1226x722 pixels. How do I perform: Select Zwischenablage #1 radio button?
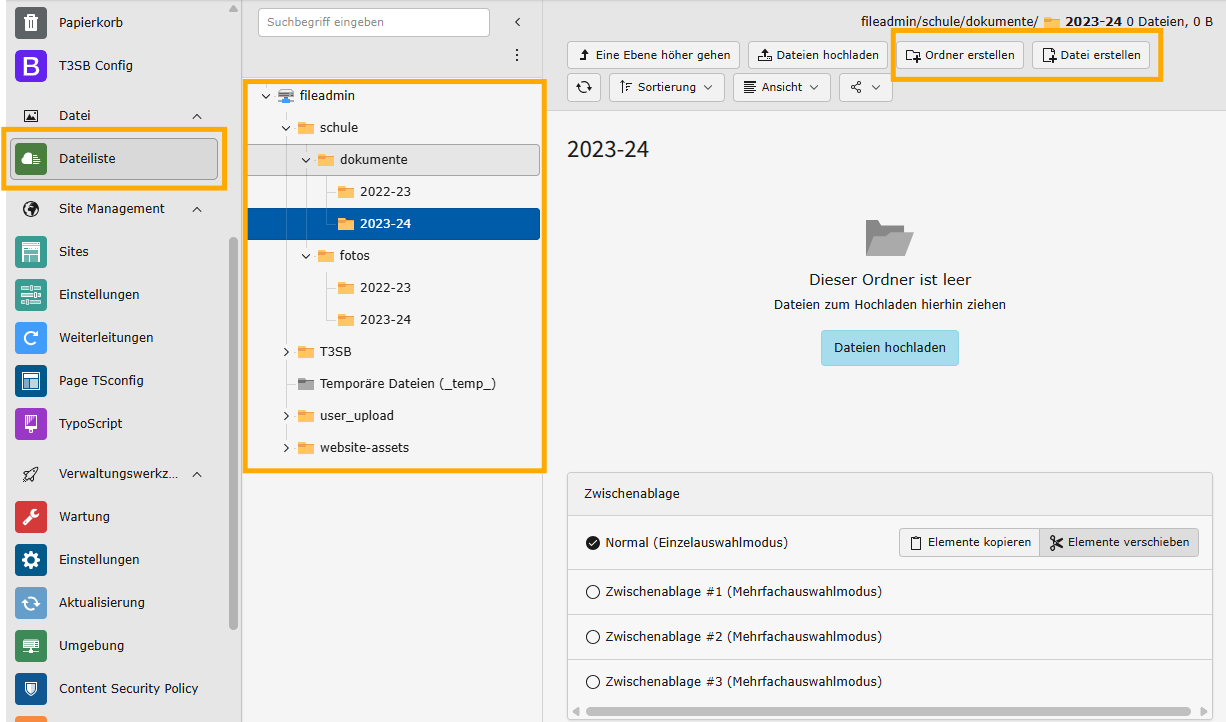click(x=593, y=592)
